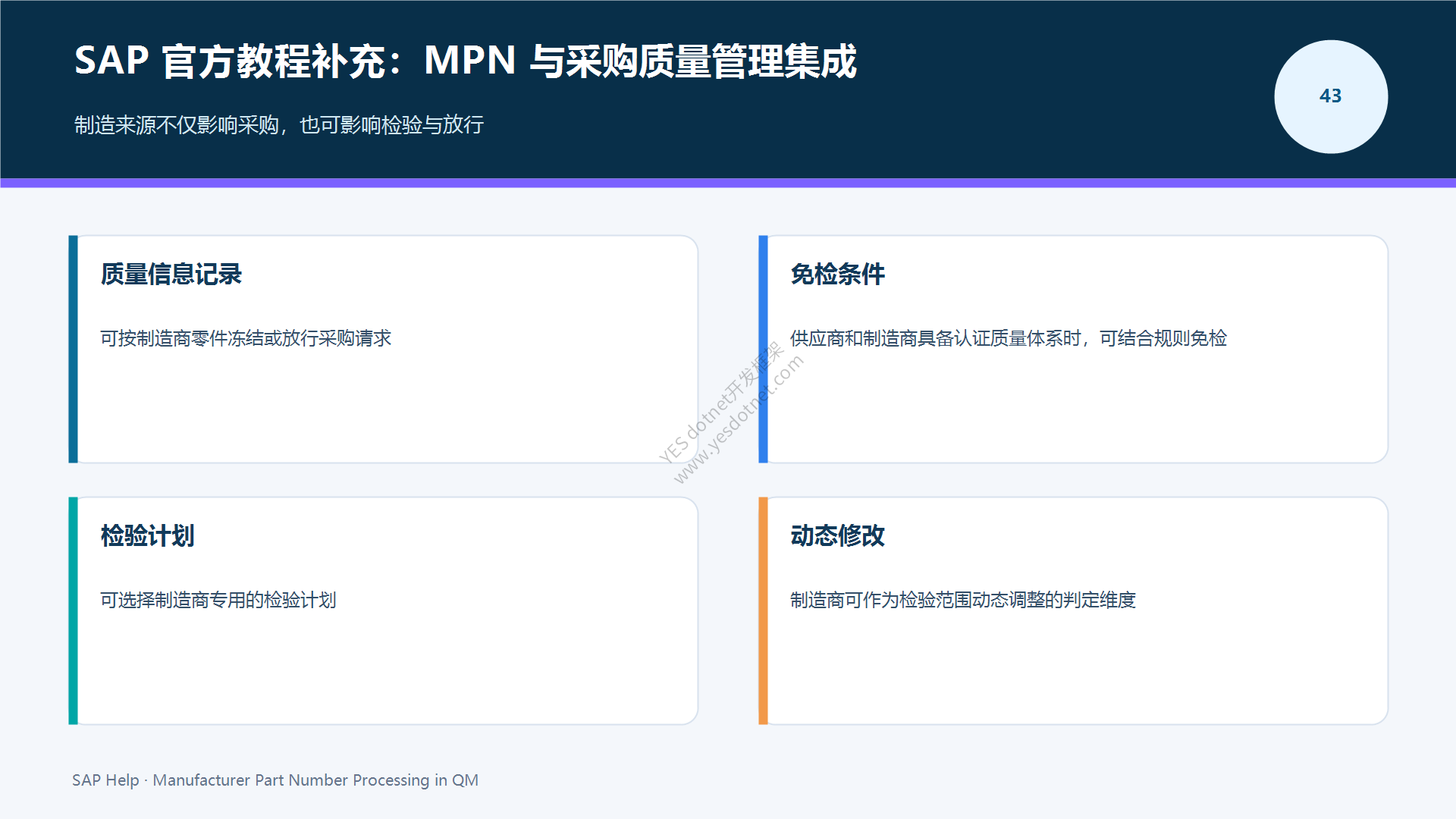
Task: Click the footer 'SAP Help · Manufacturer Part Number Processing in QM'
Action: click(275, 780)
